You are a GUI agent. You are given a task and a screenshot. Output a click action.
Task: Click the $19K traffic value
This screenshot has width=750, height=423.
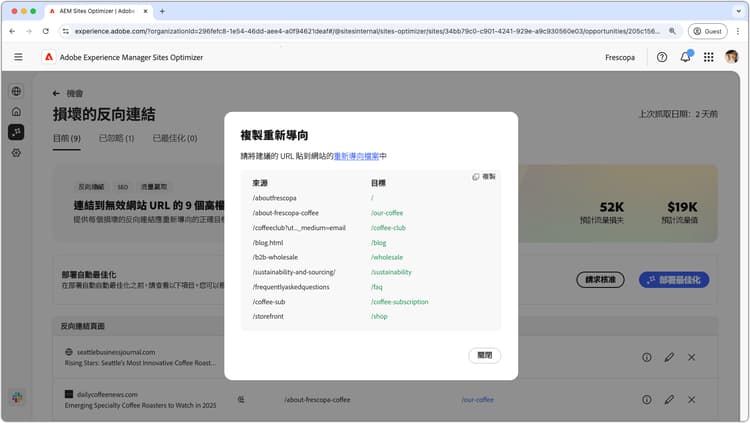[x=682, y=207]
